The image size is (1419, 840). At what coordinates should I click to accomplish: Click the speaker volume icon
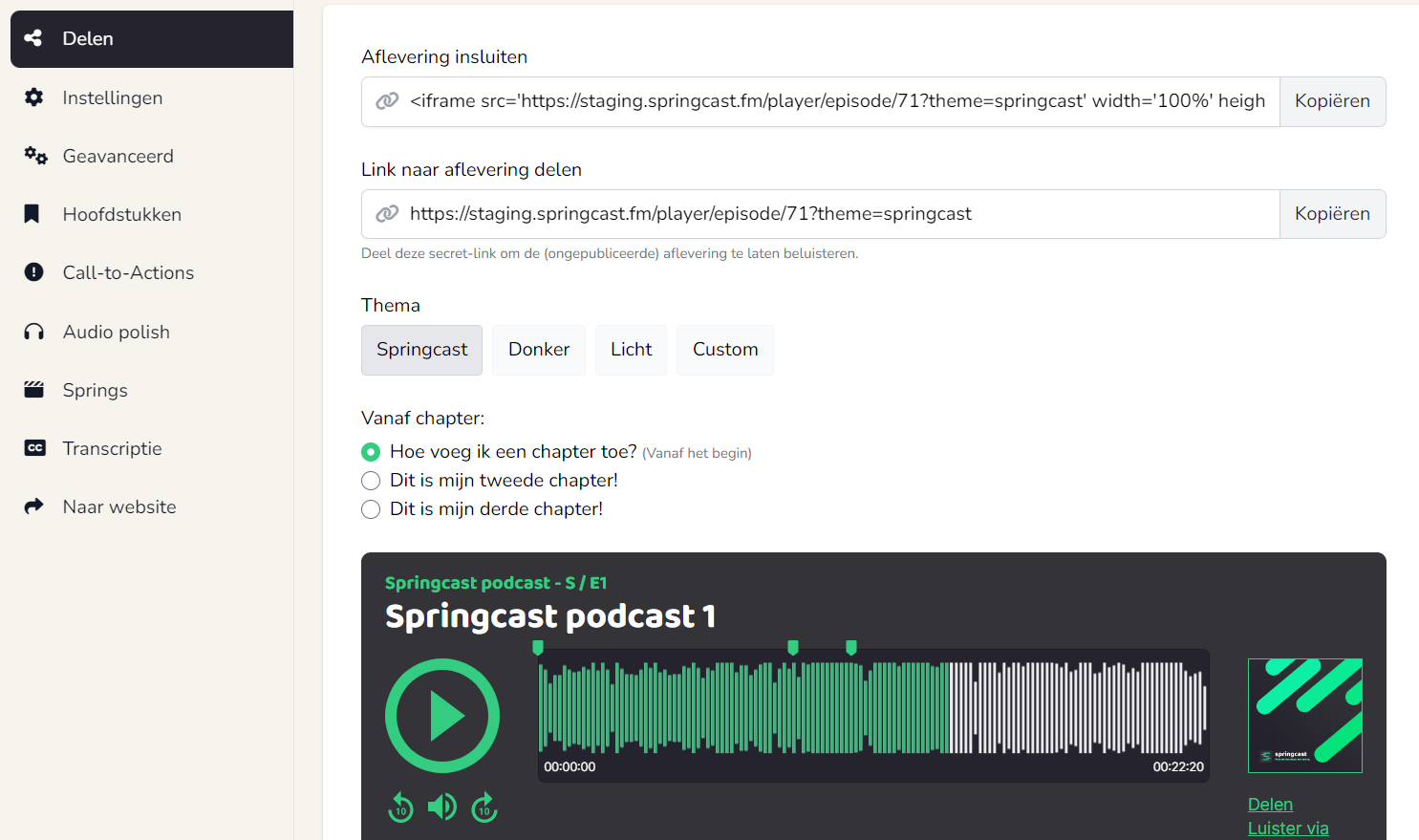pyautogui.click(x=441, y=808)
